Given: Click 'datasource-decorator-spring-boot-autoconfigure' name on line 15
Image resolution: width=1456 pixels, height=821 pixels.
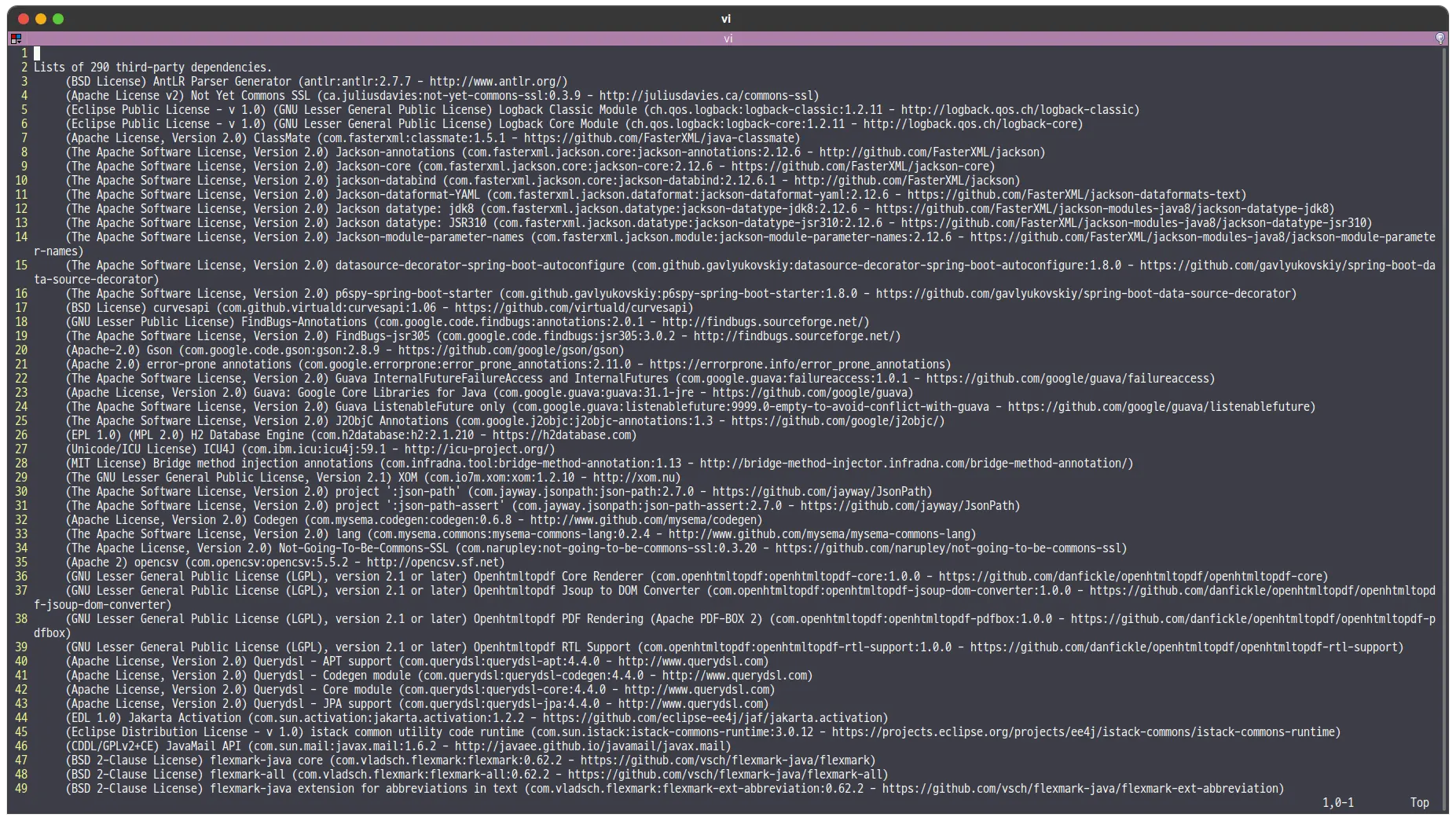Looking at the screenshot, I should [480, 266].
